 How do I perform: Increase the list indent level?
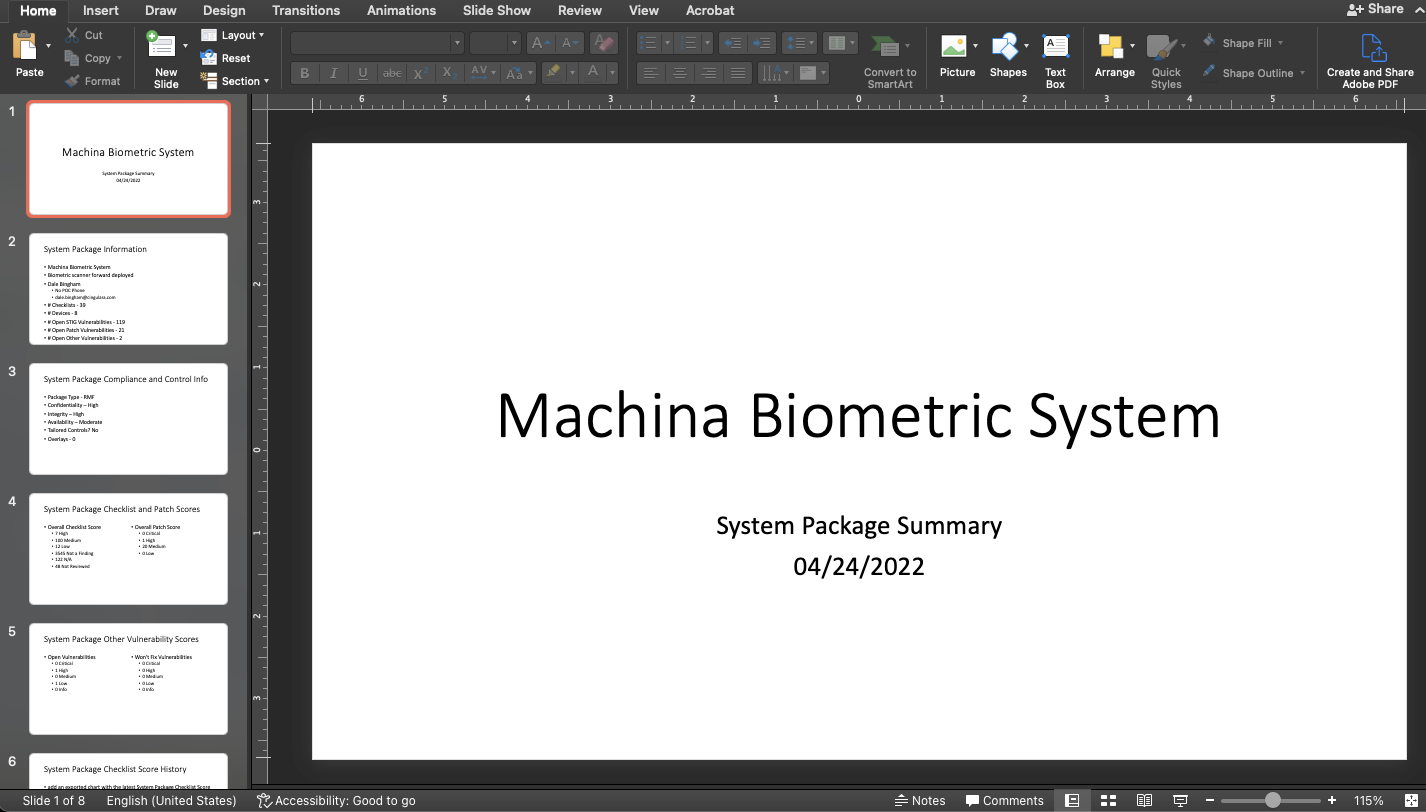[x=762, y=43]
